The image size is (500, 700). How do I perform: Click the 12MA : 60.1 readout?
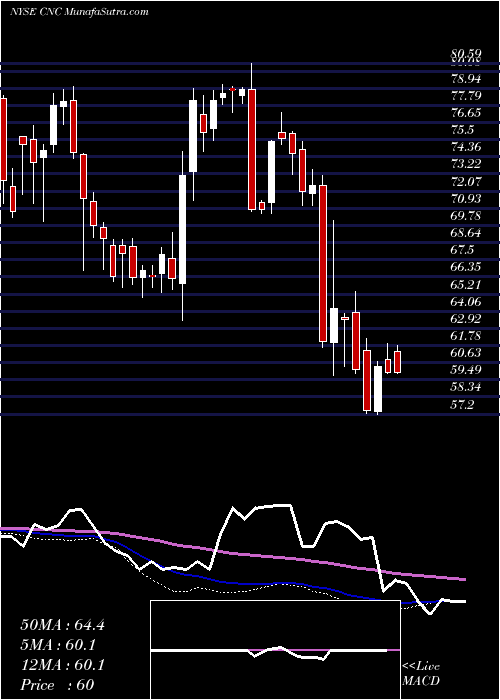(x=62, y=665)
